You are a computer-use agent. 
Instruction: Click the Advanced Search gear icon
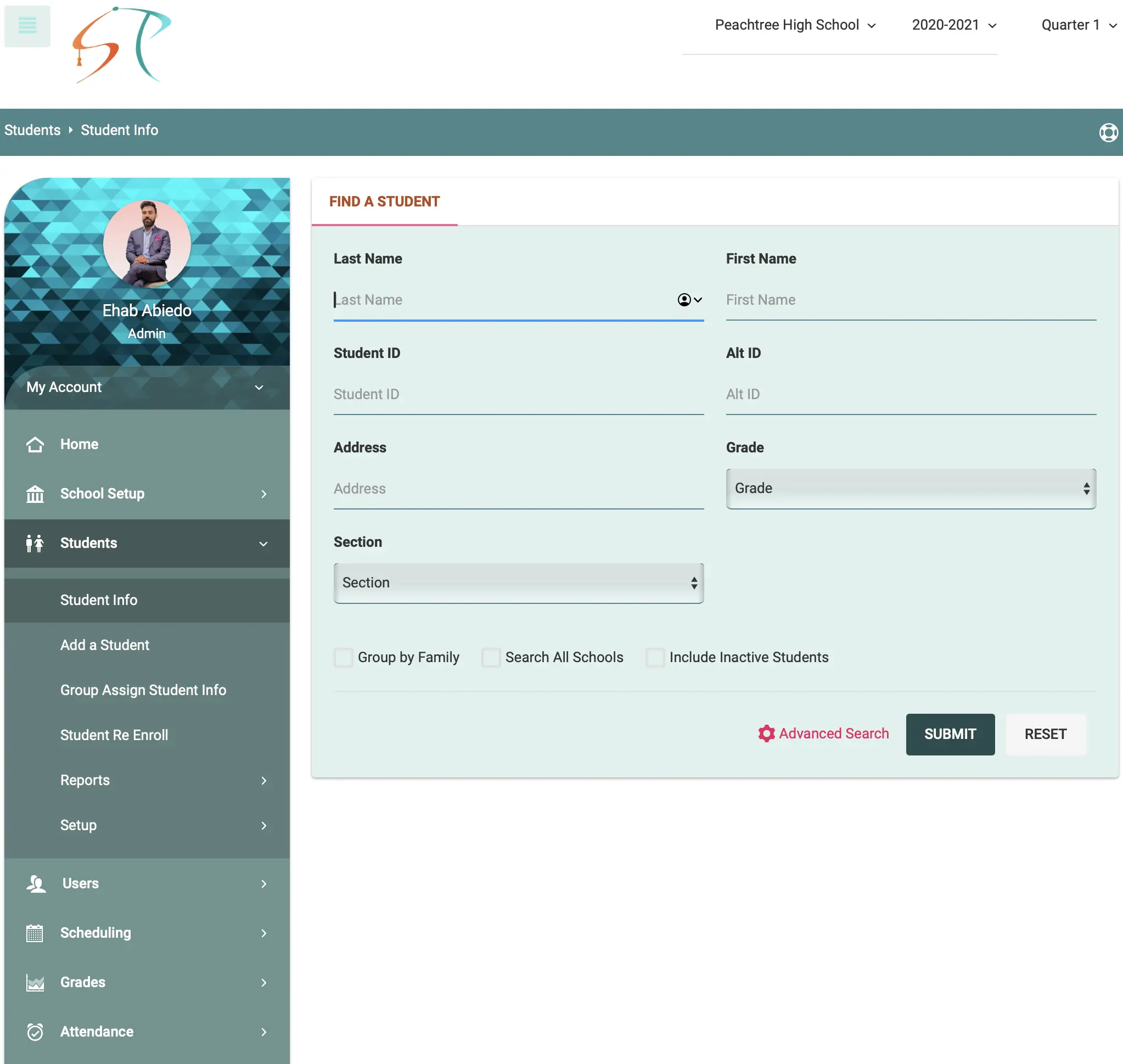tap(766, 733)
